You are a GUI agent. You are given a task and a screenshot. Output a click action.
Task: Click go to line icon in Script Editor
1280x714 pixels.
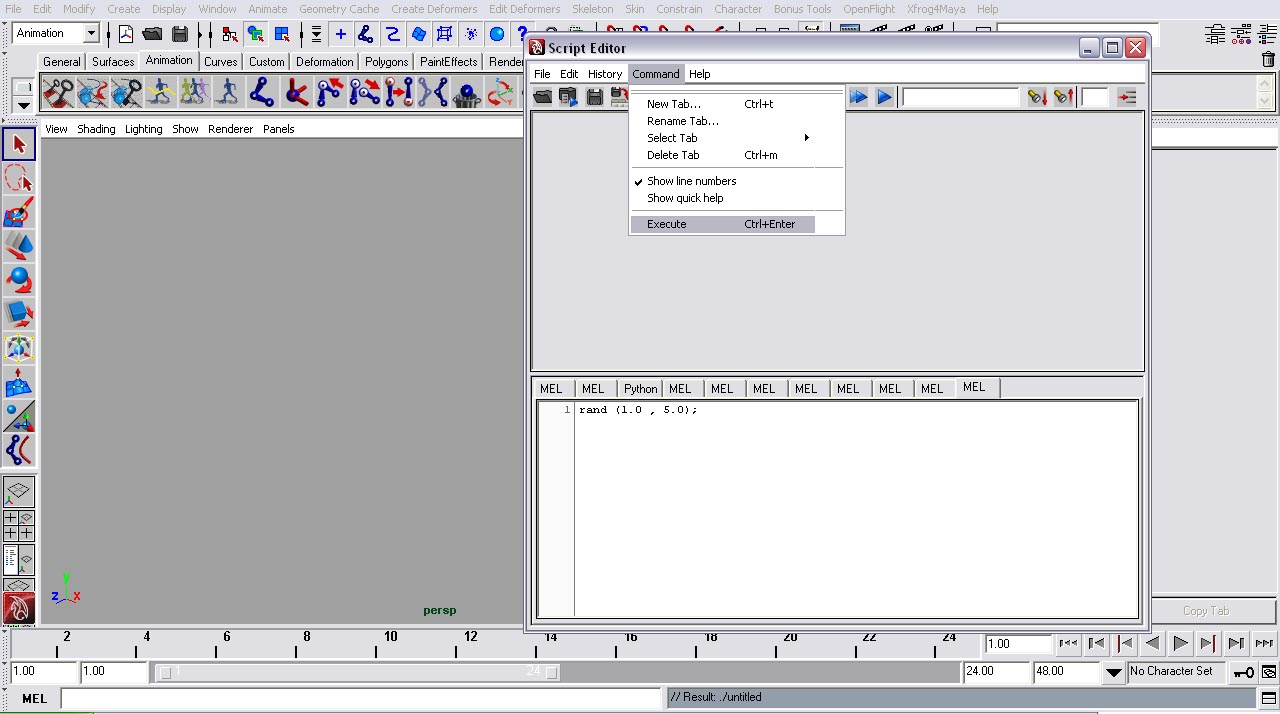(1127, 97)
